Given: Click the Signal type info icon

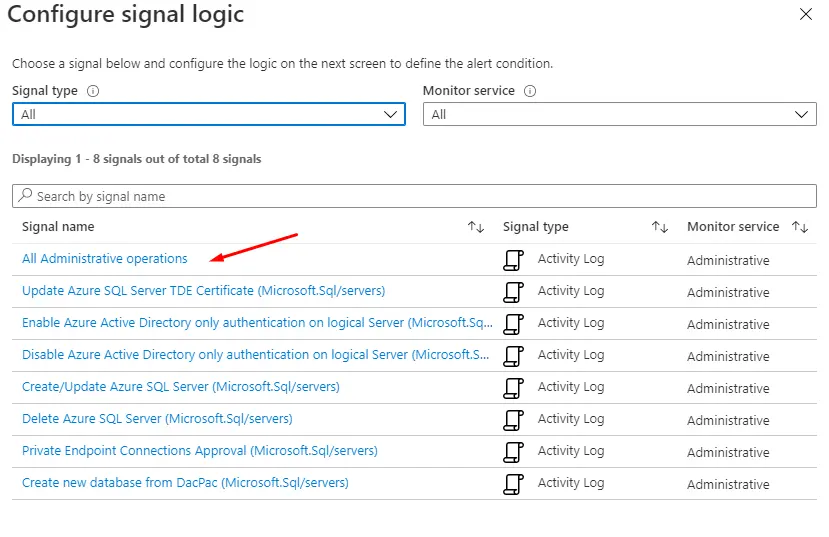Looking at the screenshot, I should [93, 91].
